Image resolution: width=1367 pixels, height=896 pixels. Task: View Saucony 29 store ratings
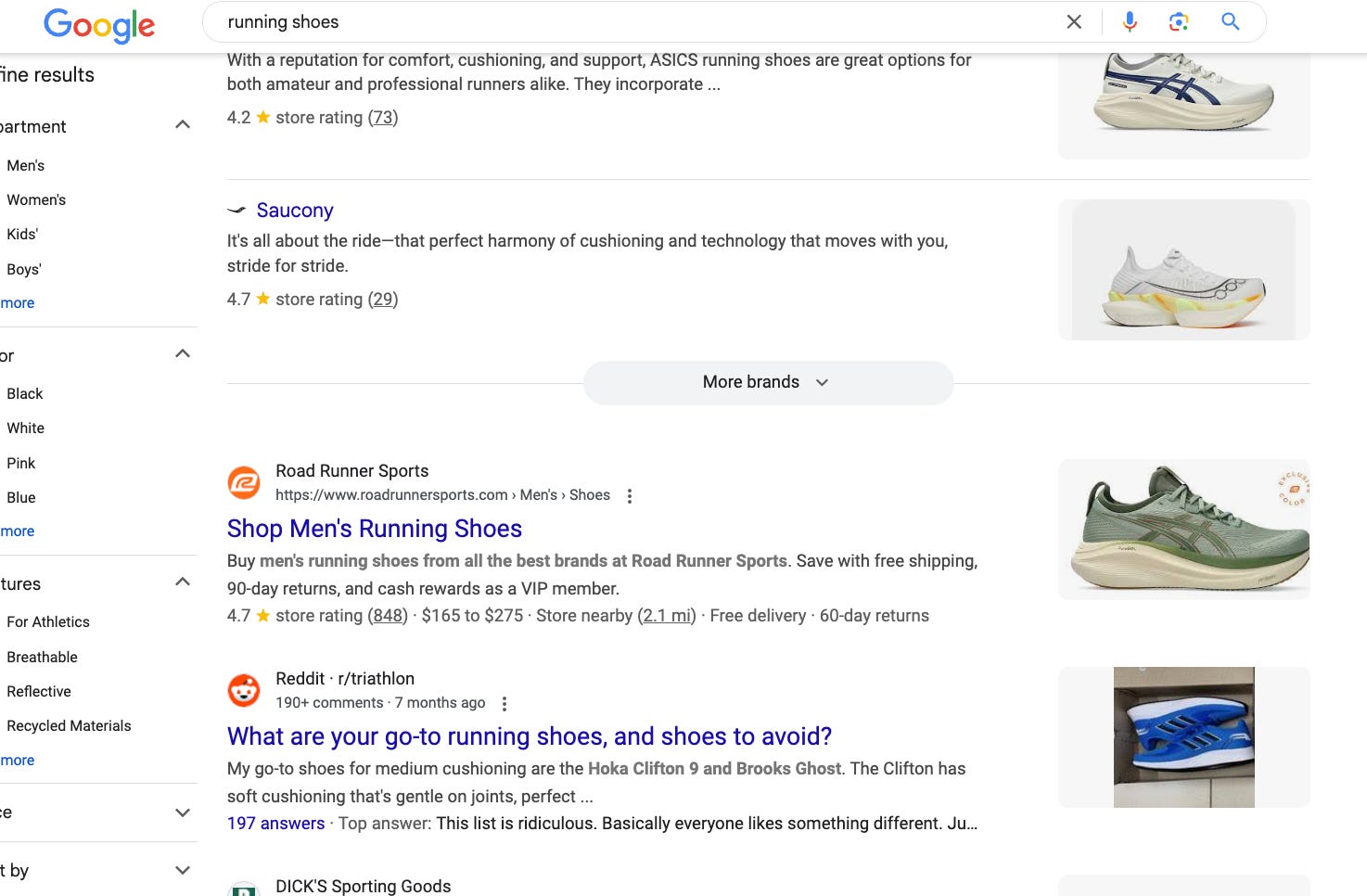[383, 300]
